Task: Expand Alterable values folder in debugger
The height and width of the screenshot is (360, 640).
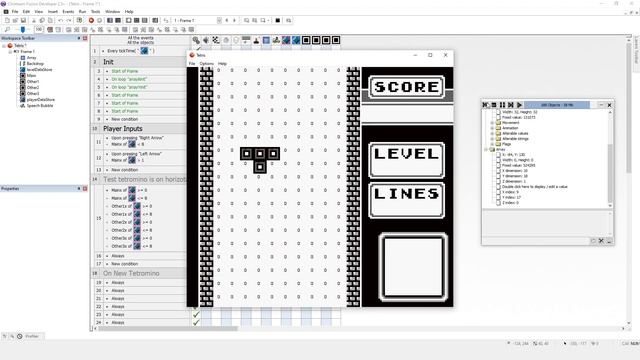Action: 492,133
